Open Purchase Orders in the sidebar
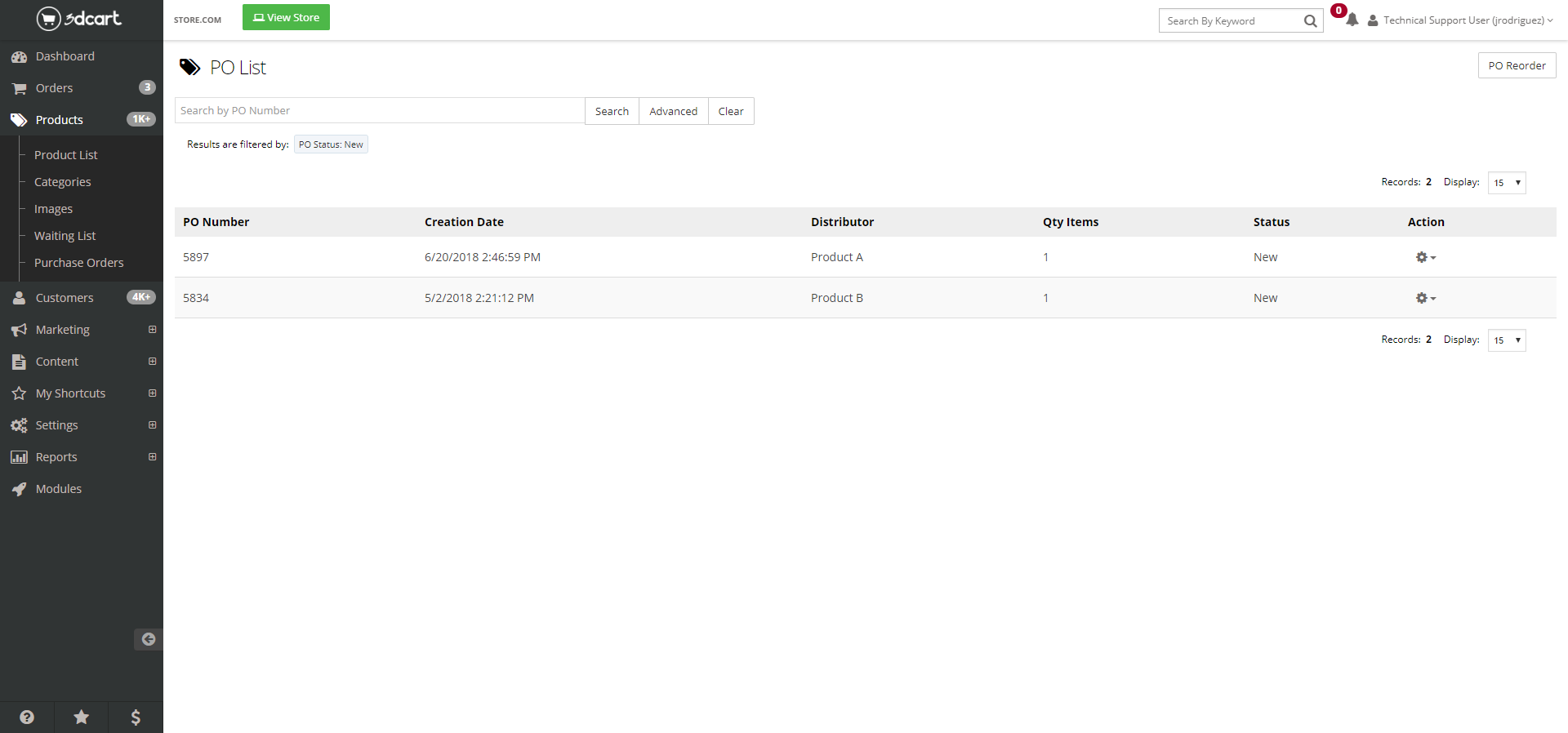Screen dimensions: 1568x733 [x=78, y=263]
